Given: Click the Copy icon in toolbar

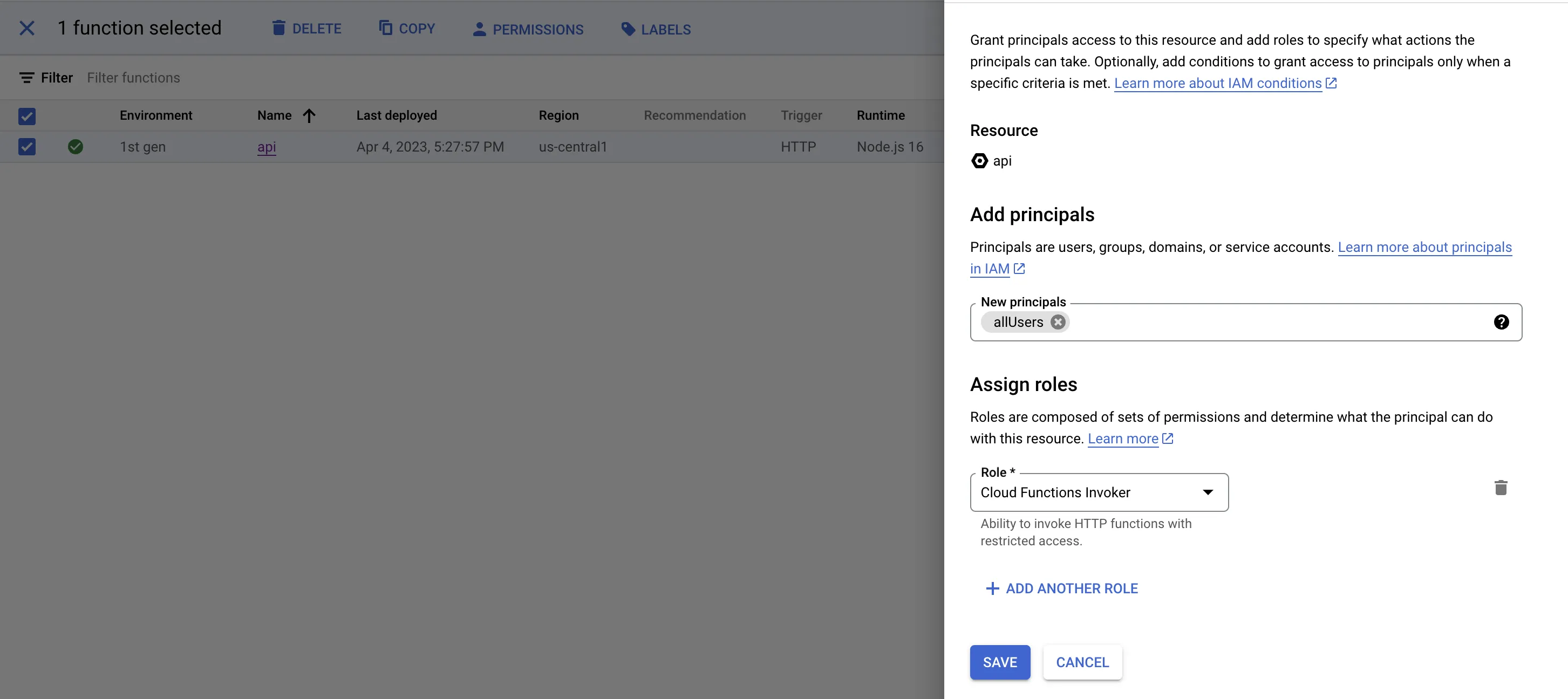Looking at the screenshot, I should tap(385, 28).
